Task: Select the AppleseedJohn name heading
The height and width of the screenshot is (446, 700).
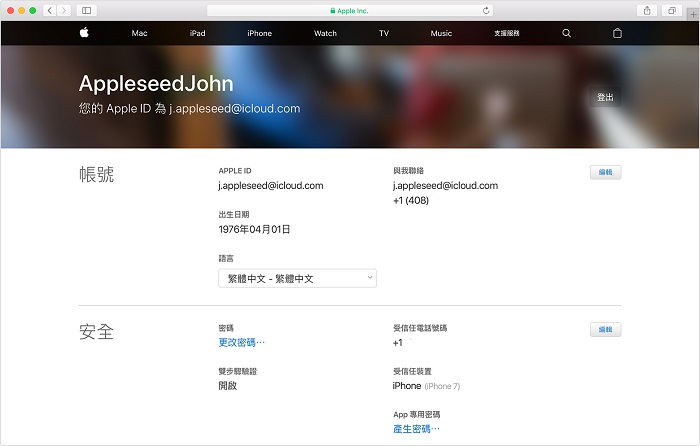Action: pyautogui.click(x=156, y=83)
